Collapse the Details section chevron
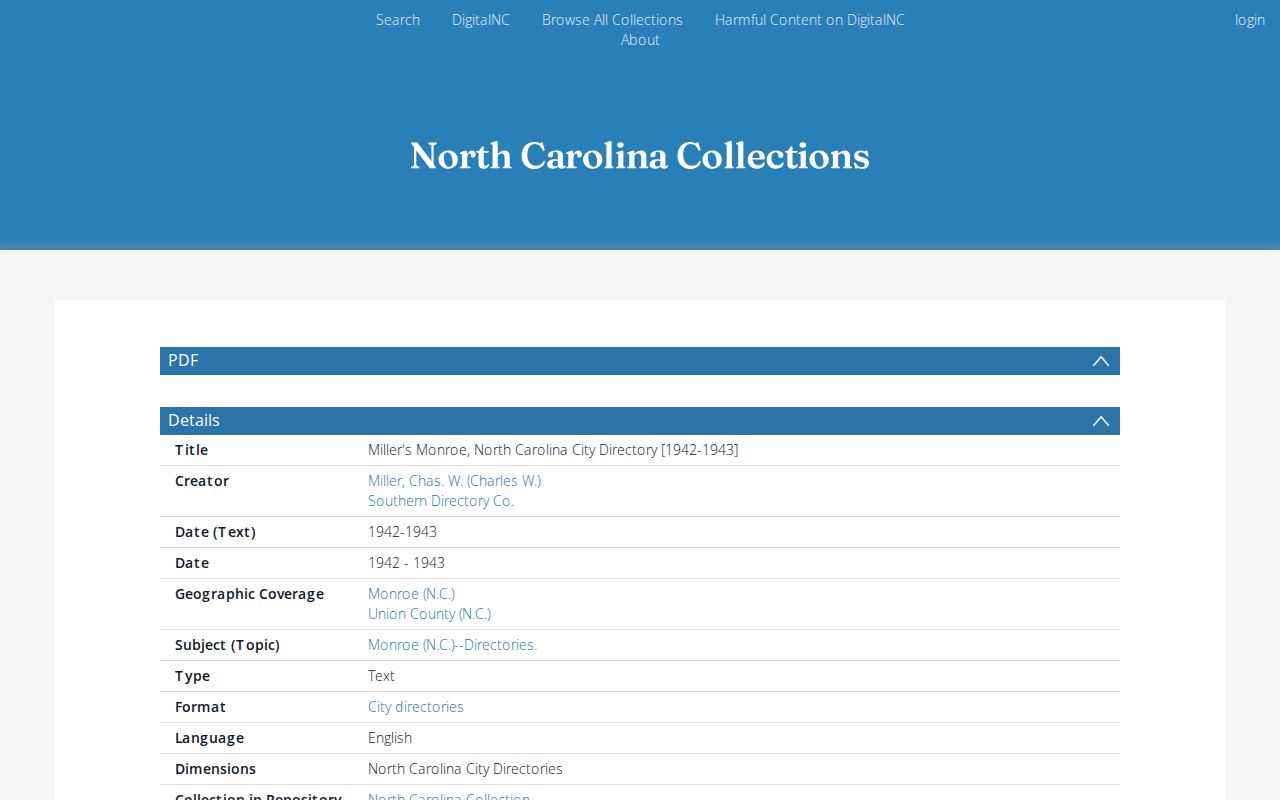Screen dimensions: 1280x800 coord(1101,421)
